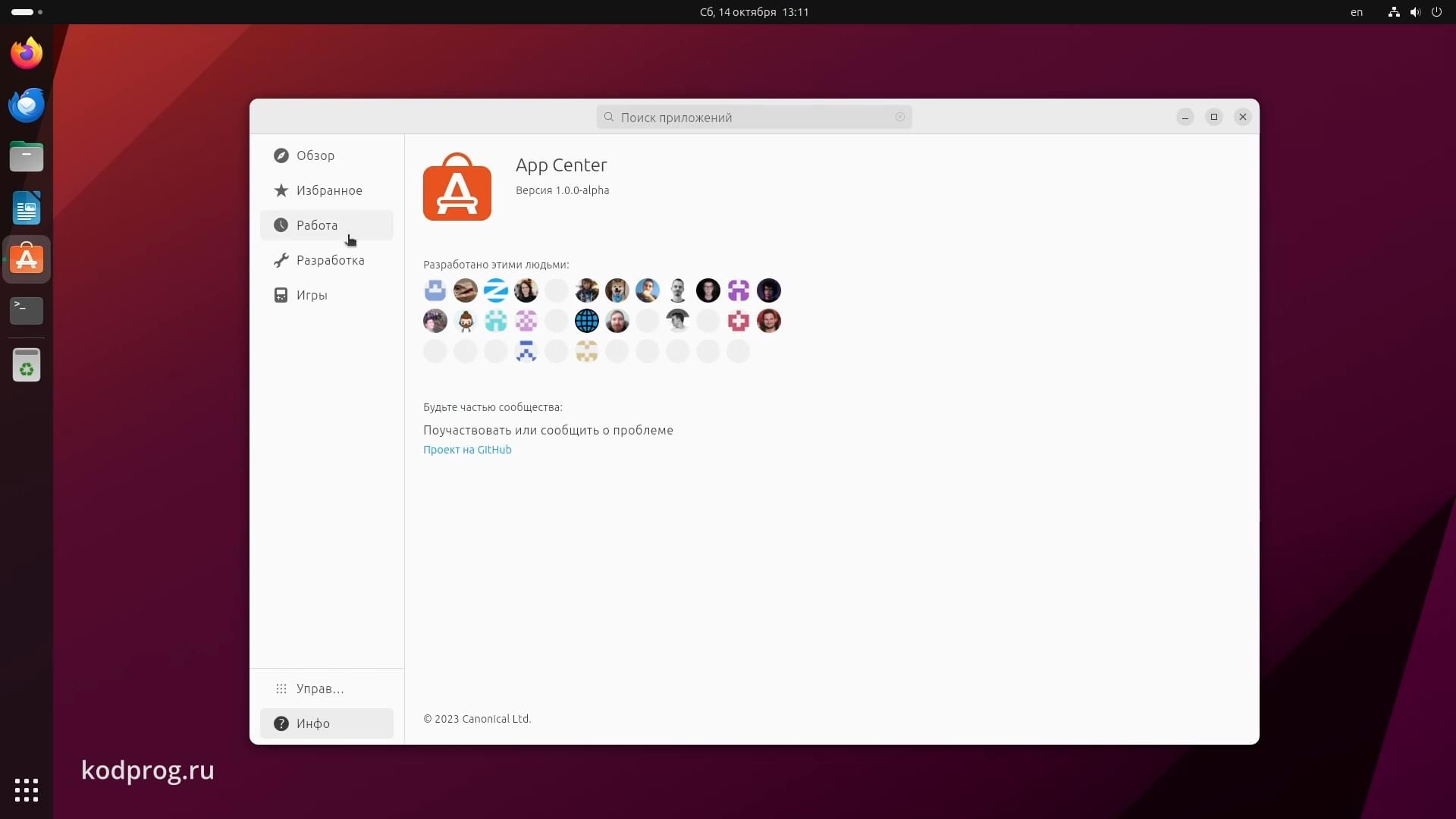The width and height of the screenshot is (1456, 819).
Task: Open the Shiba Inu dog contributor avatar
Action: [x=617, y=290]
